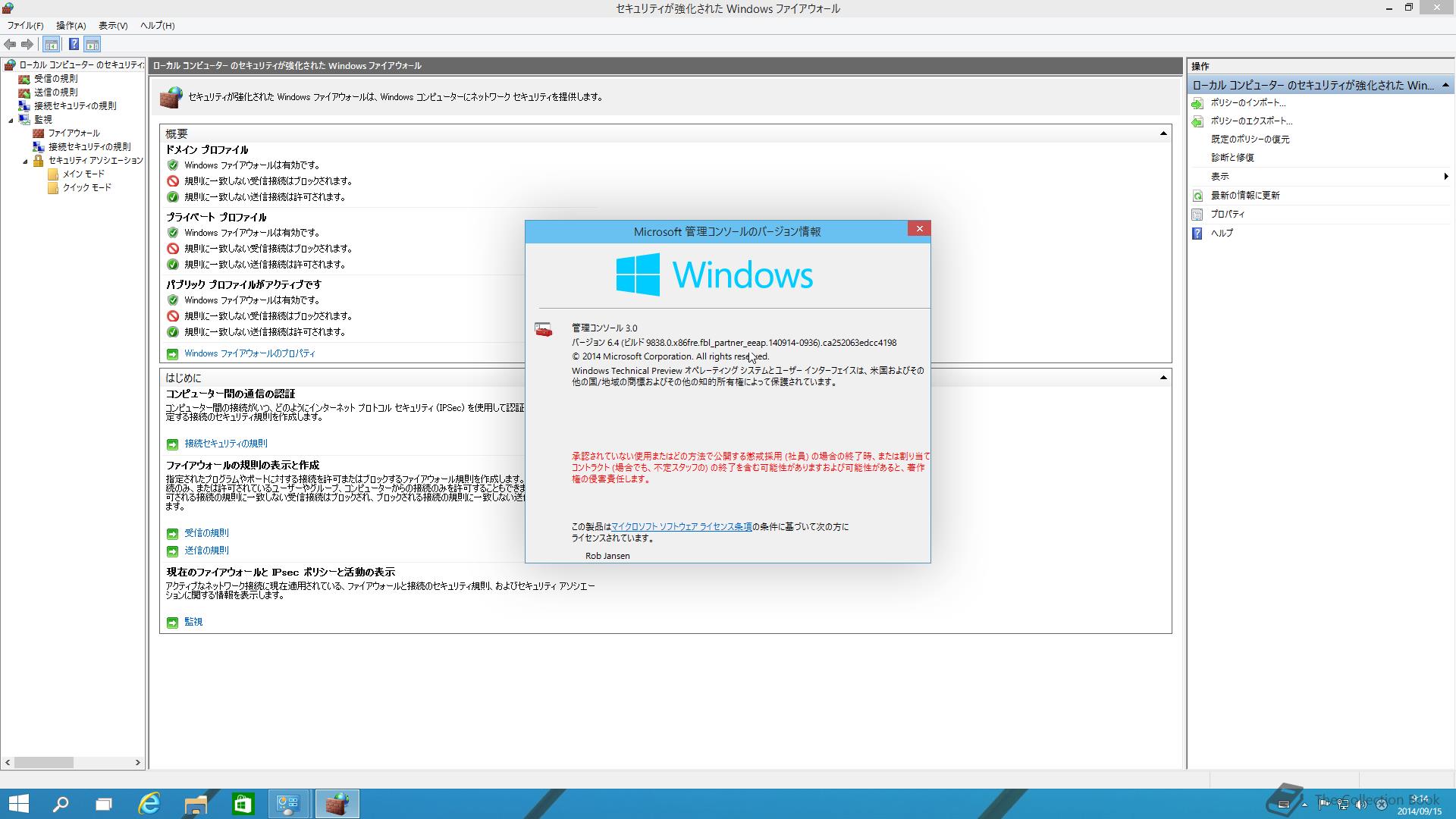Open the 監視 link in main pane

point(193,622)
